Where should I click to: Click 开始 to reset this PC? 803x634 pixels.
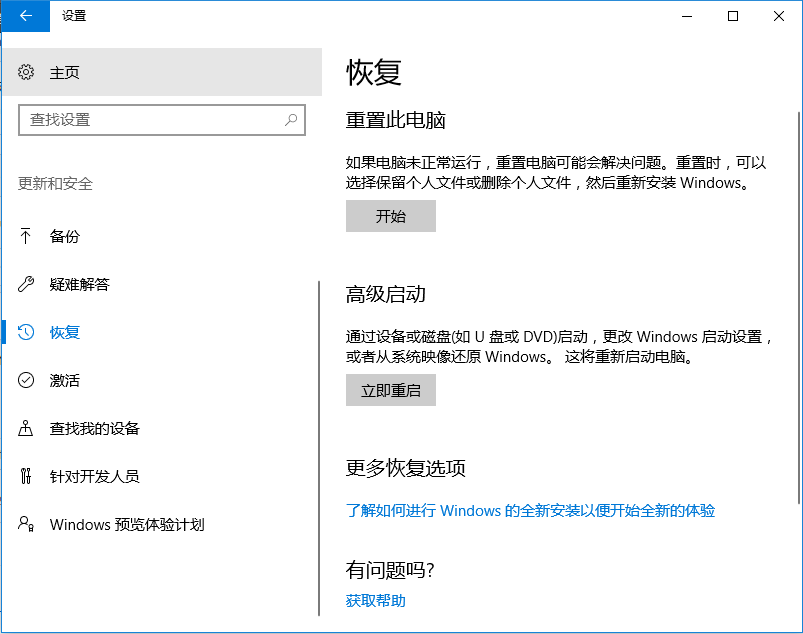pos(390,216)
